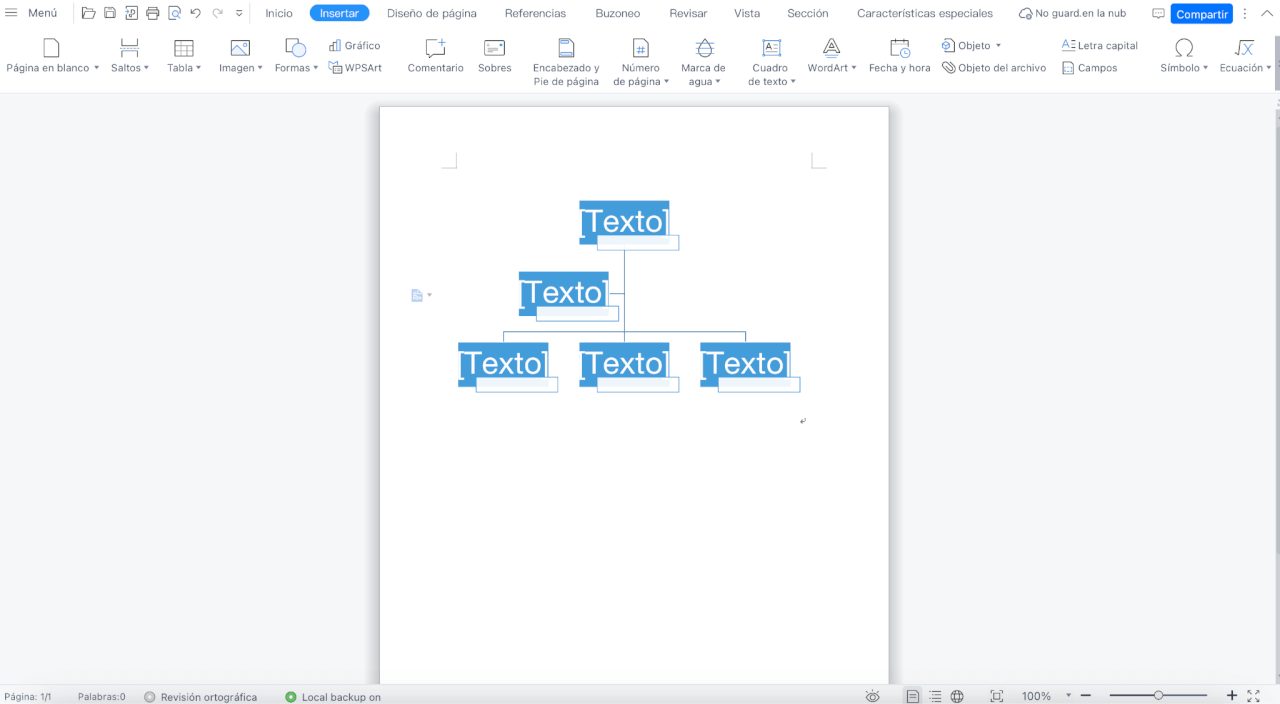The width and height of the screenshot is (1280, 704).
Task: Toggle eye protection mode icon
Action: coord(873,696)
